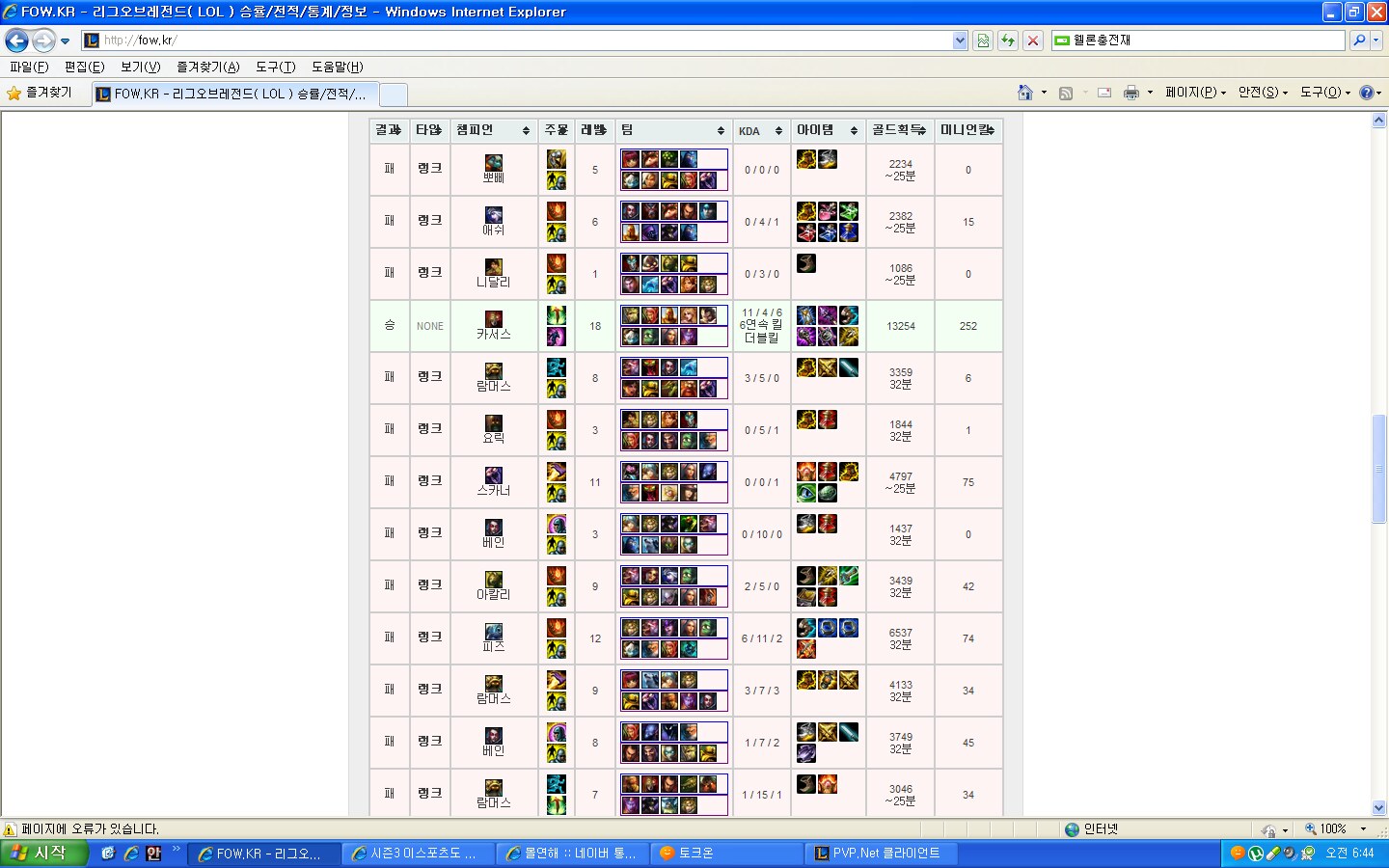Click the KDA value 11 / 4 / 6

[x=762, y=312]
